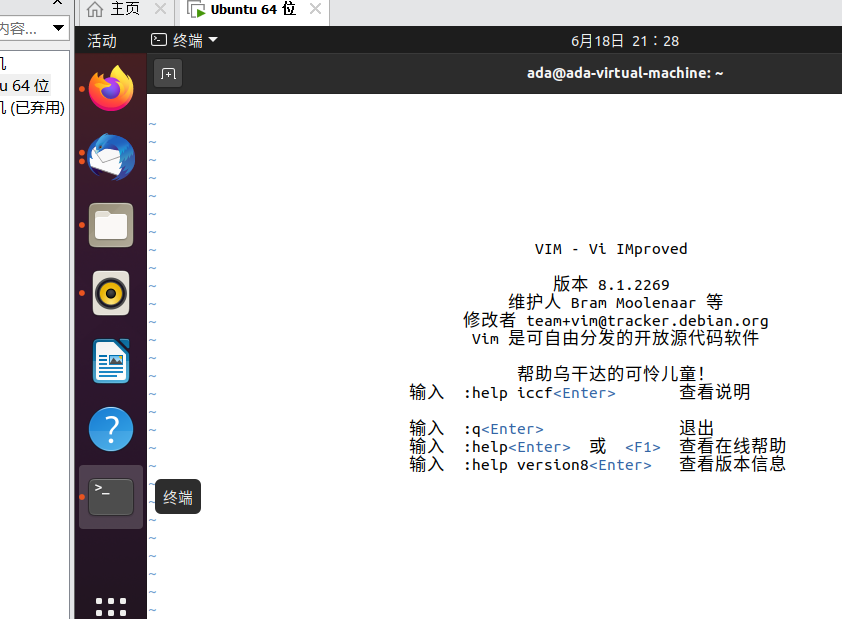Click the 查看版本信息 text

click(x=732, y=464)
